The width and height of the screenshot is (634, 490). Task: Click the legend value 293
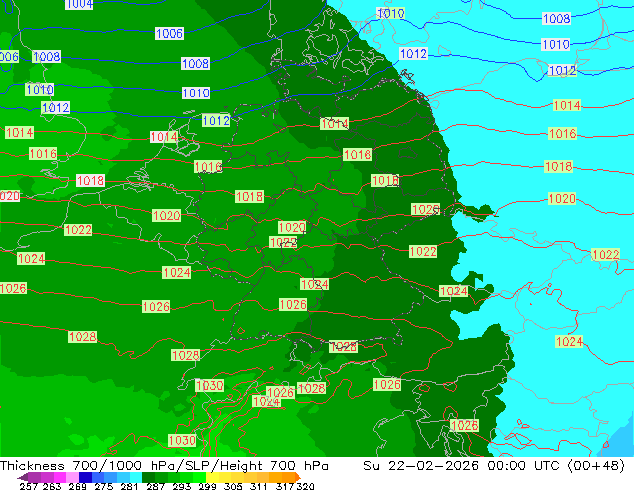181,486
